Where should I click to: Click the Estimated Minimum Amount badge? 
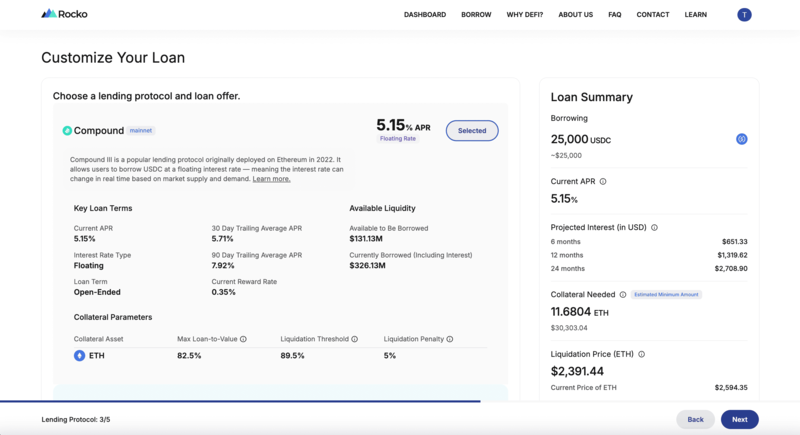pyautogui.click(x=666, y=295)
